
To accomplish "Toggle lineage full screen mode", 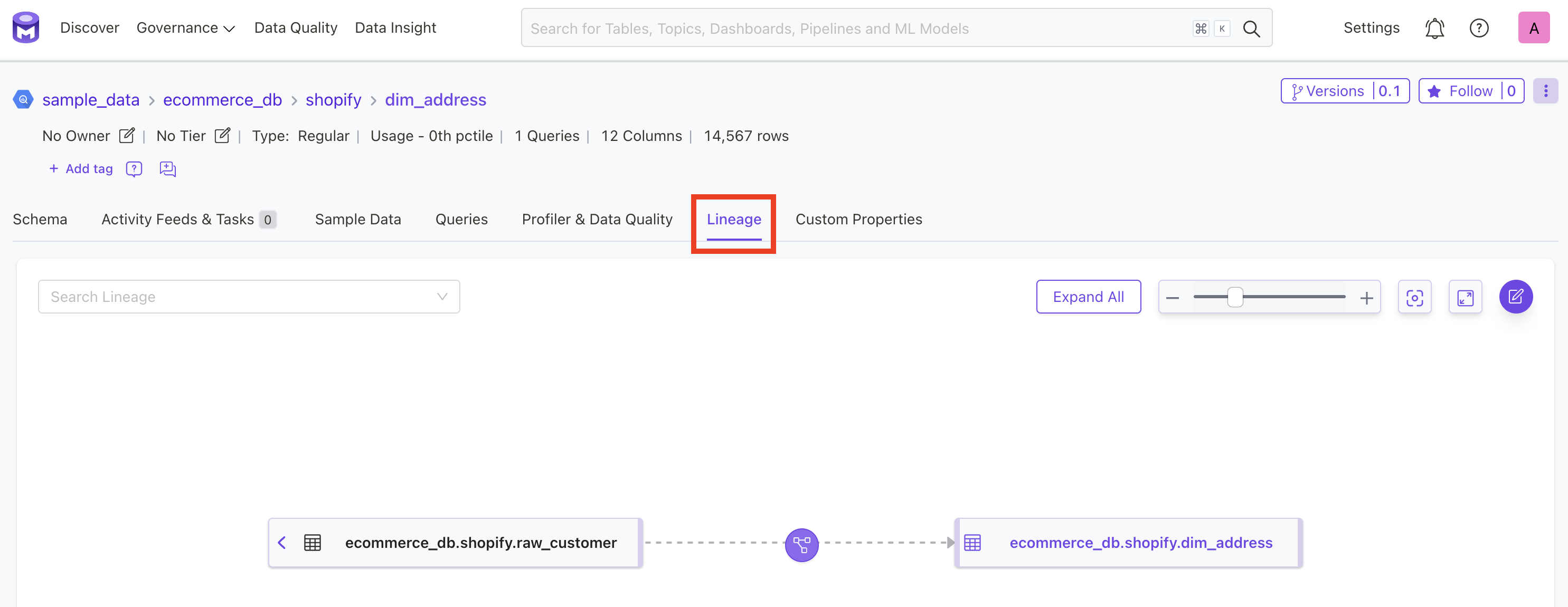I will click(x=1465, y=297).
